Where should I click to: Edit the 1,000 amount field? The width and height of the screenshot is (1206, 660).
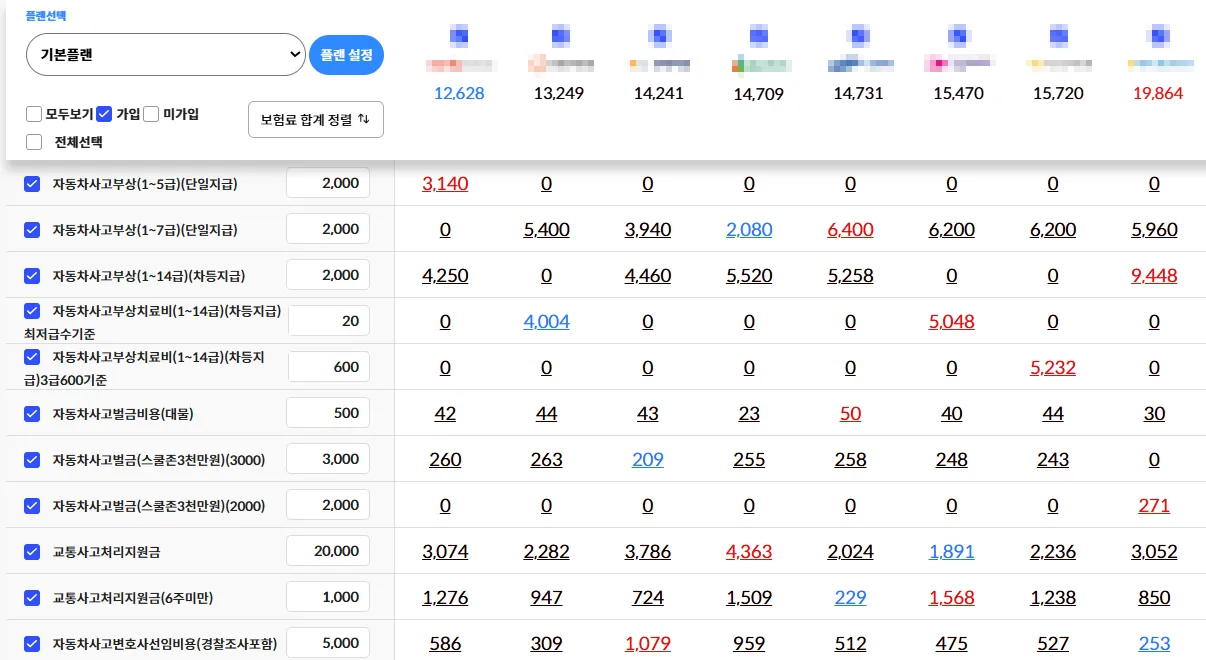(328, 597)
